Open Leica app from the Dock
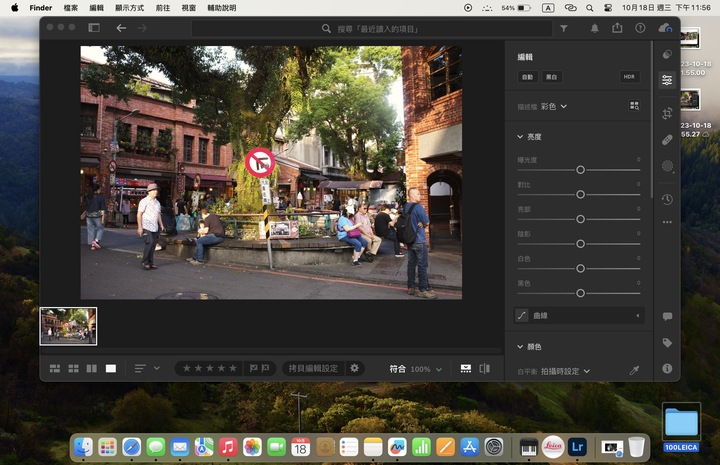The width and height of the screenshot is (720, 465). click(x=553, y=447)
